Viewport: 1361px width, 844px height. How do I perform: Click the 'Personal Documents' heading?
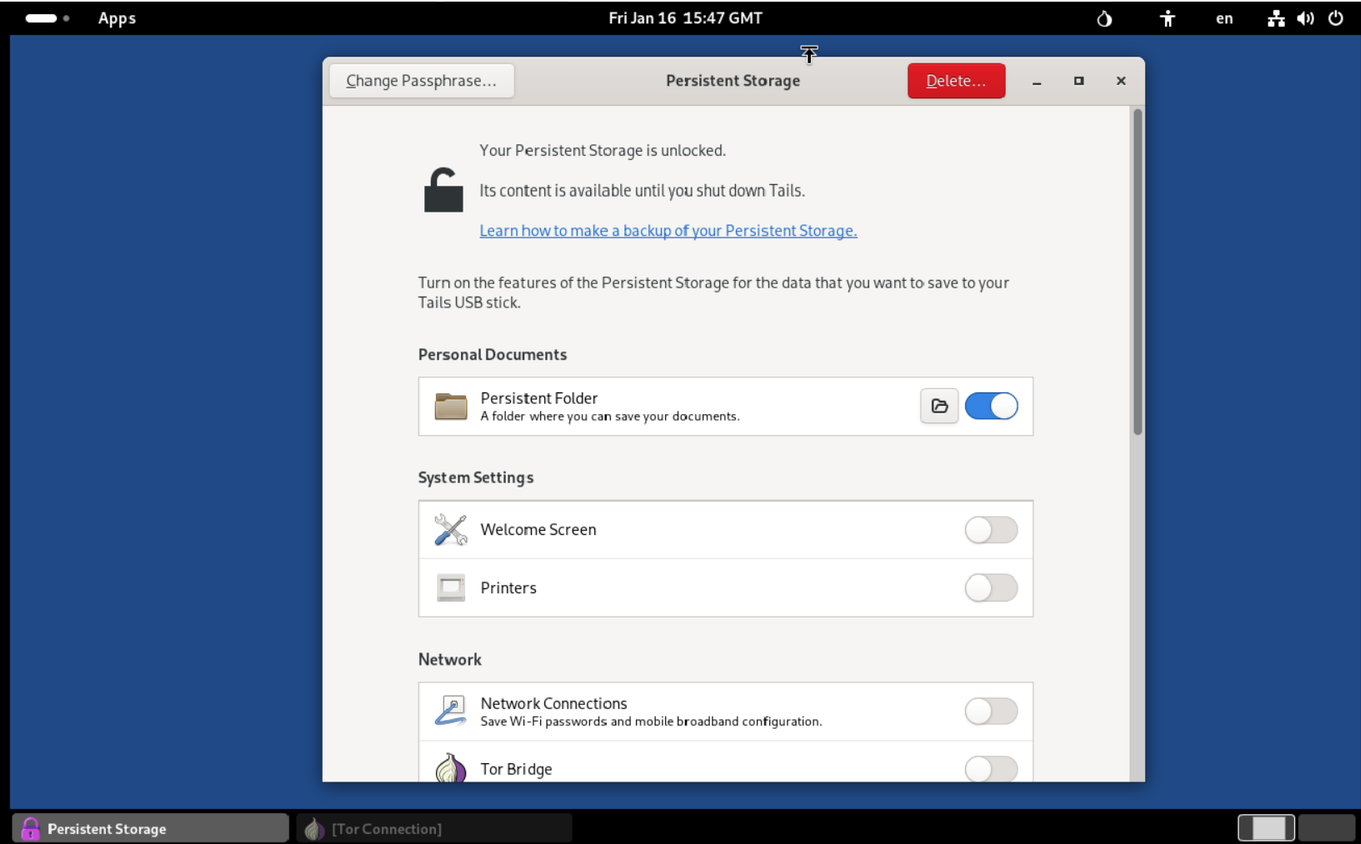[492, 355]
